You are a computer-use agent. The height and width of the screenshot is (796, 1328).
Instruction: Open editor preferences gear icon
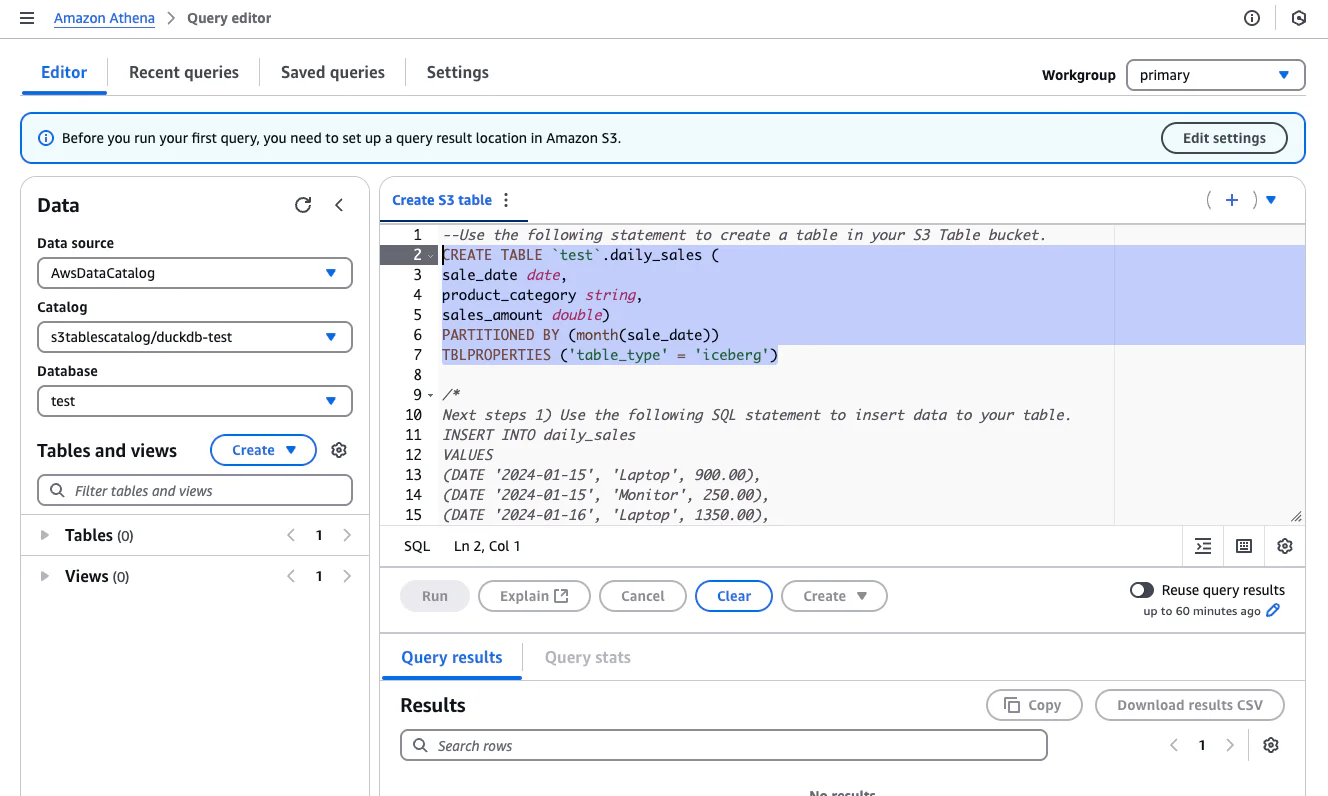point(1285,546)
